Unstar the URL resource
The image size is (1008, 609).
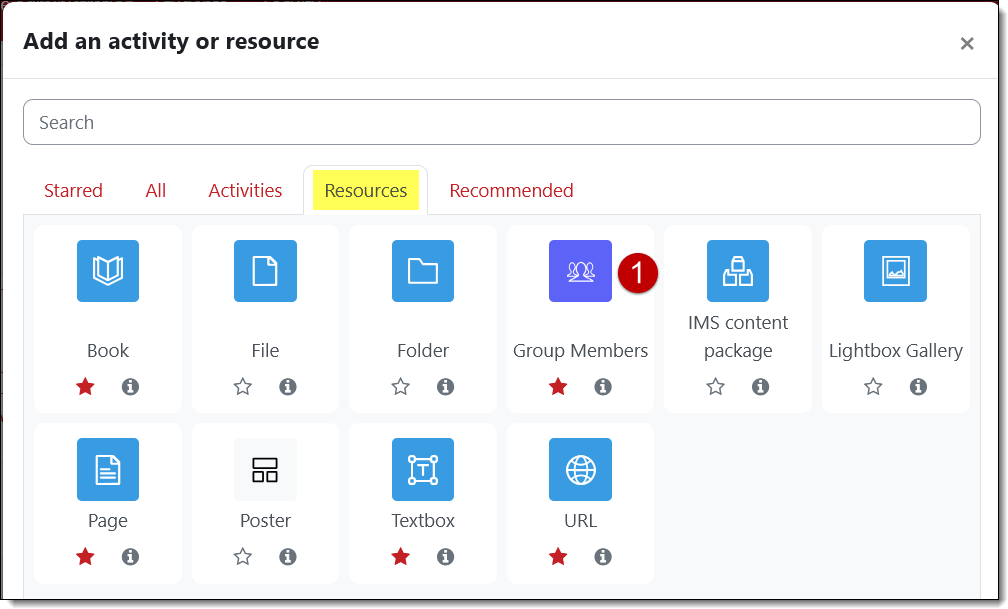pyautogui.click(x=558, y=556)
